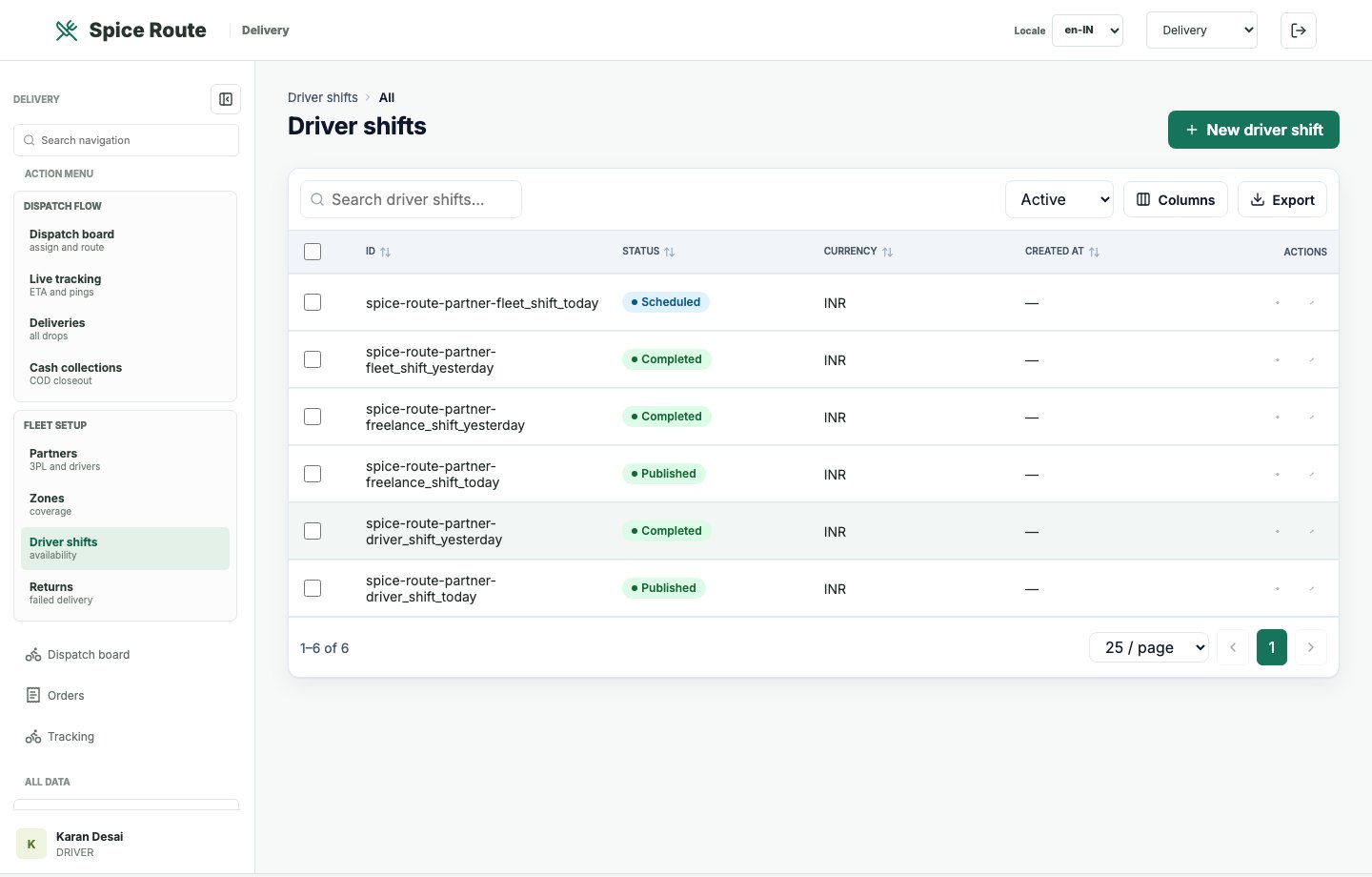Go to the next page of results
The image size is (1372, 877).
coord(1311,647)
